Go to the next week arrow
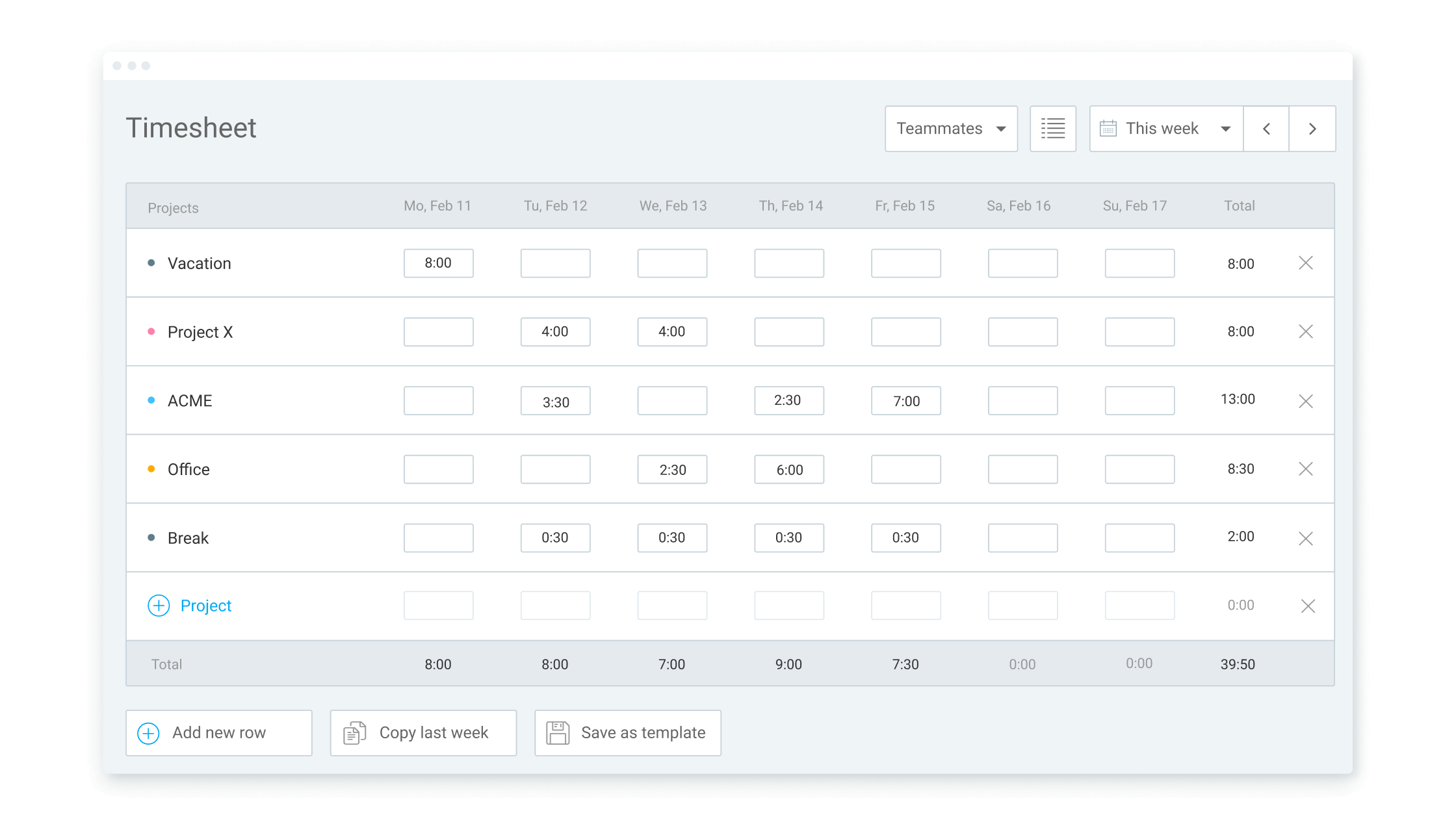Viewport: 1456px width, 826px height. click(x=1312, y=129)
